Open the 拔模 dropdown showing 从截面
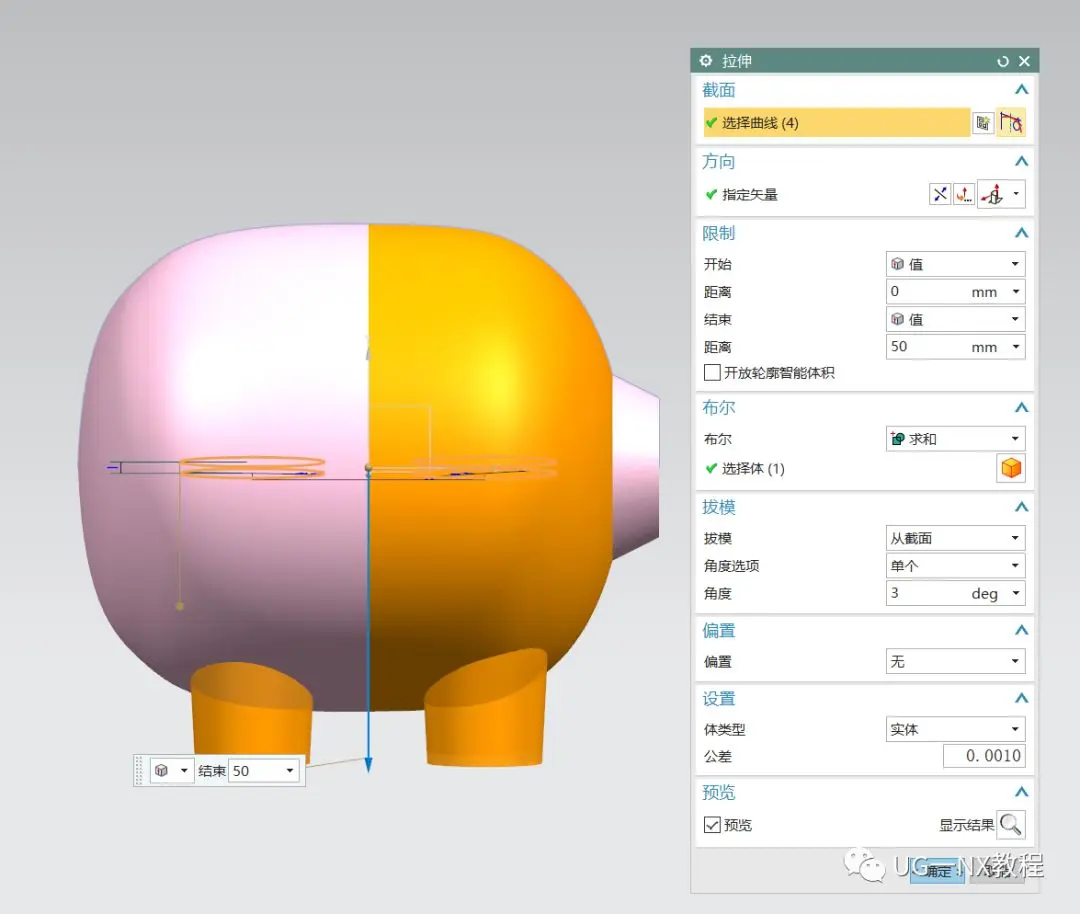This screenshot has height=914, width=1080. pos(955,538)
